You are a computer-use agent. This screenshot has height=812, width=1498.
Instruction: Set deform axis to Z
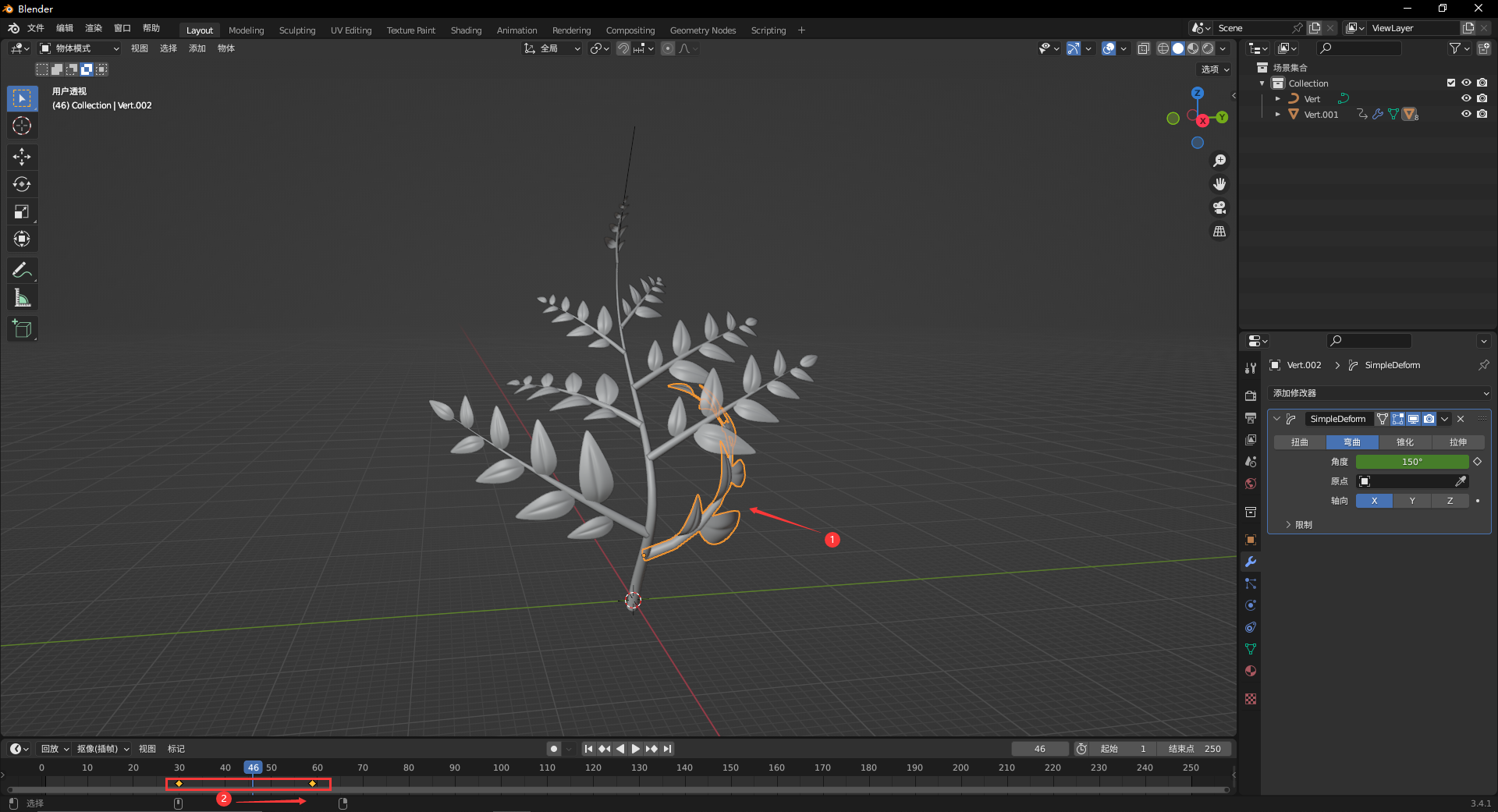coord(1450,501)
